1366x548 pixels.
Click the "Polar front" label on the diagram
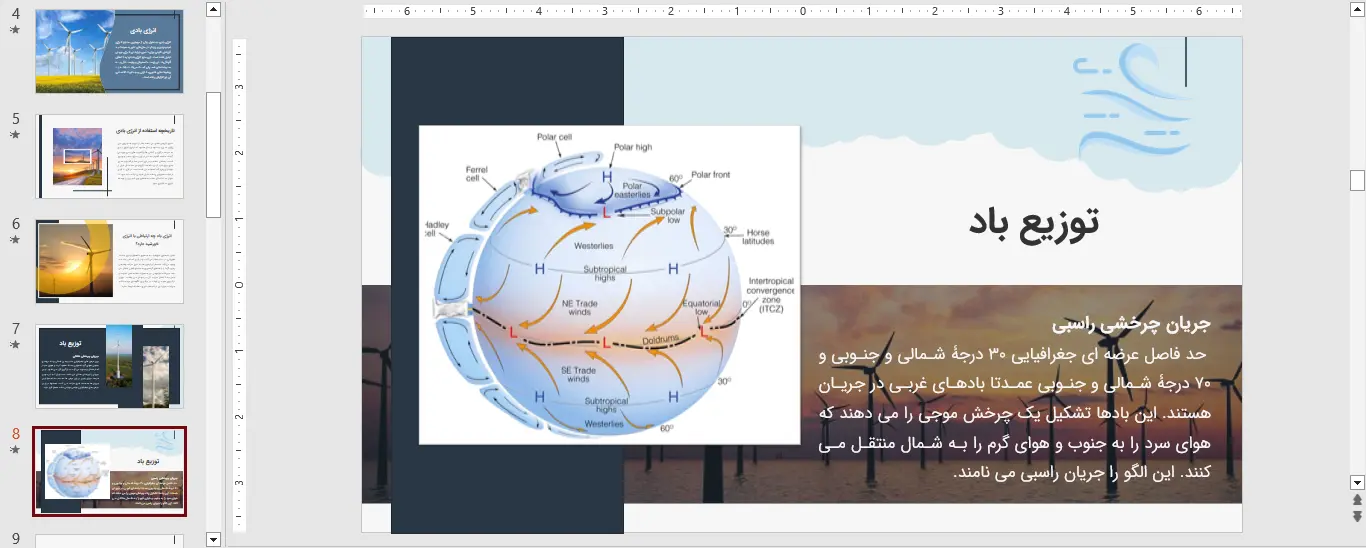[x=710, y=175]
